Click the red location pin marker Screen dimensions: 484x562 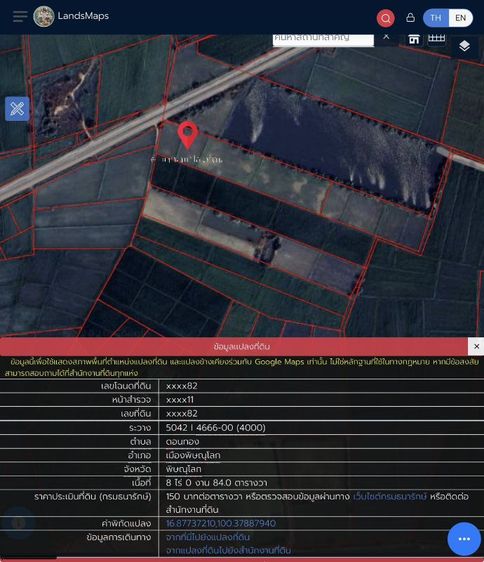(x=188, y=135)
